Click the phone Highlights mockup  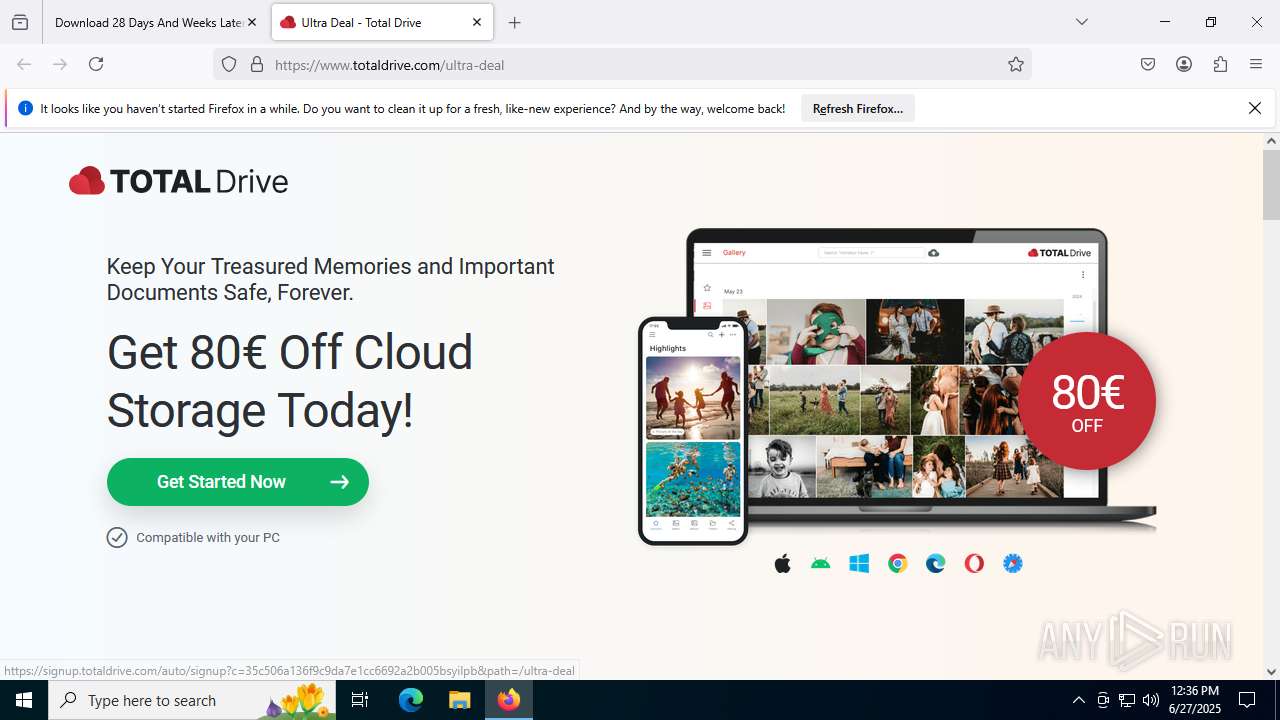click(693, 430)
